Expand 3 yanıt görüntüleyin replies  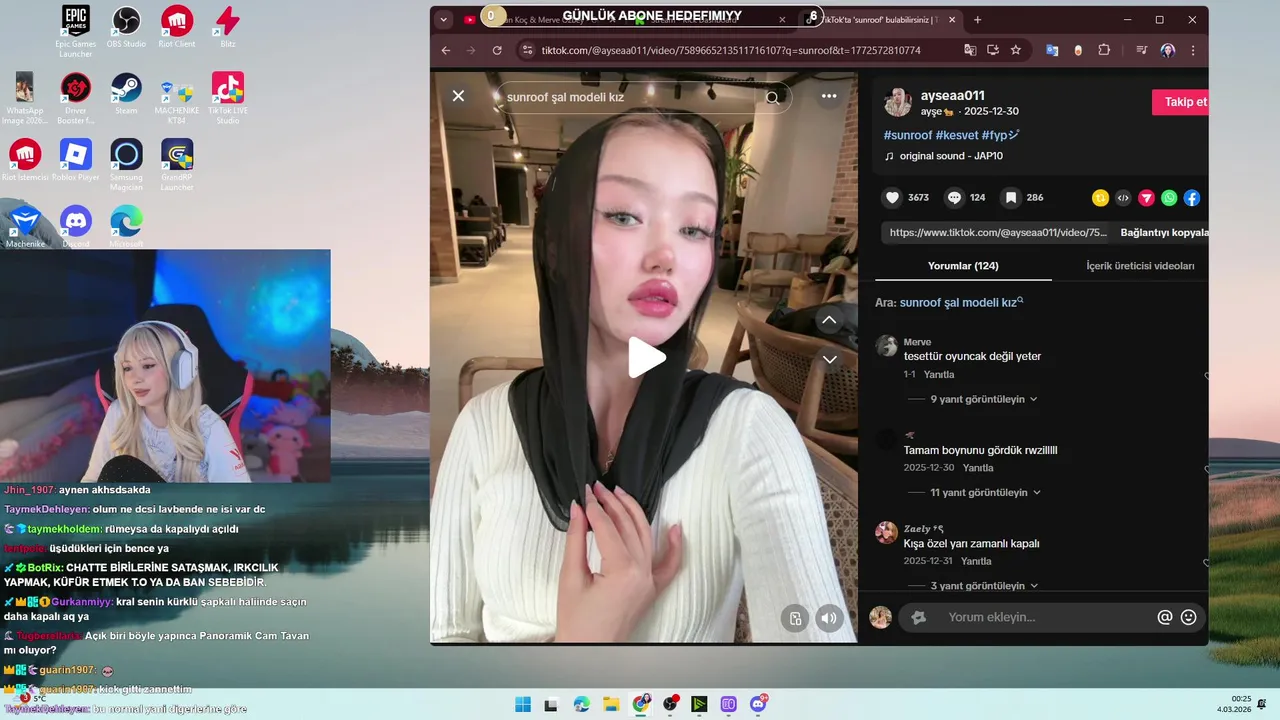(984, 586)
